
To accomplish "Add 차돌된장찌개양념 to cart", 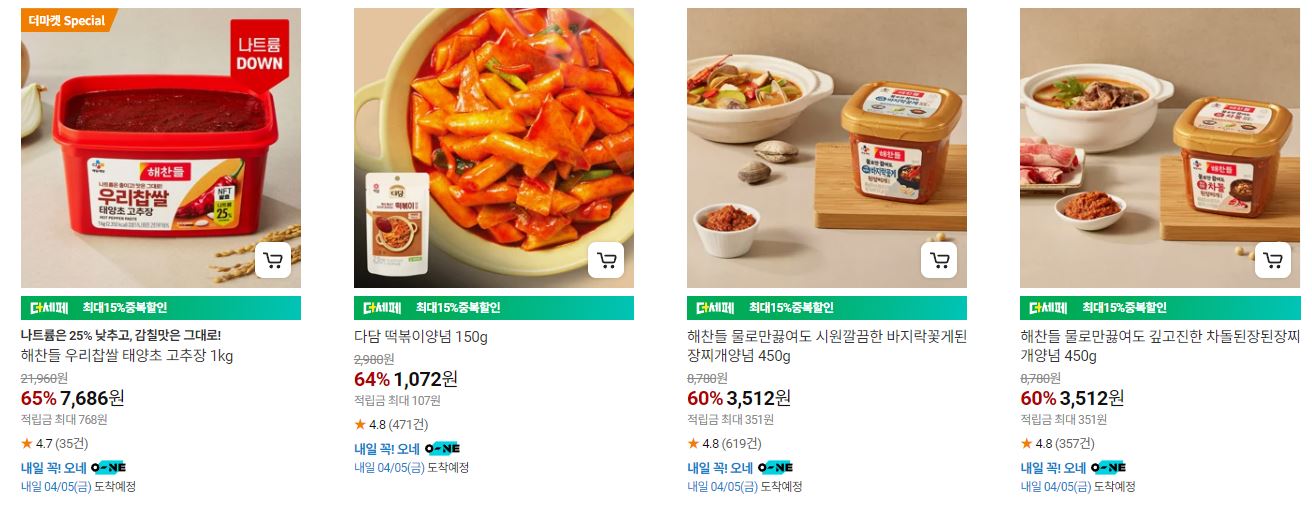I will [x=1272, y=260].
